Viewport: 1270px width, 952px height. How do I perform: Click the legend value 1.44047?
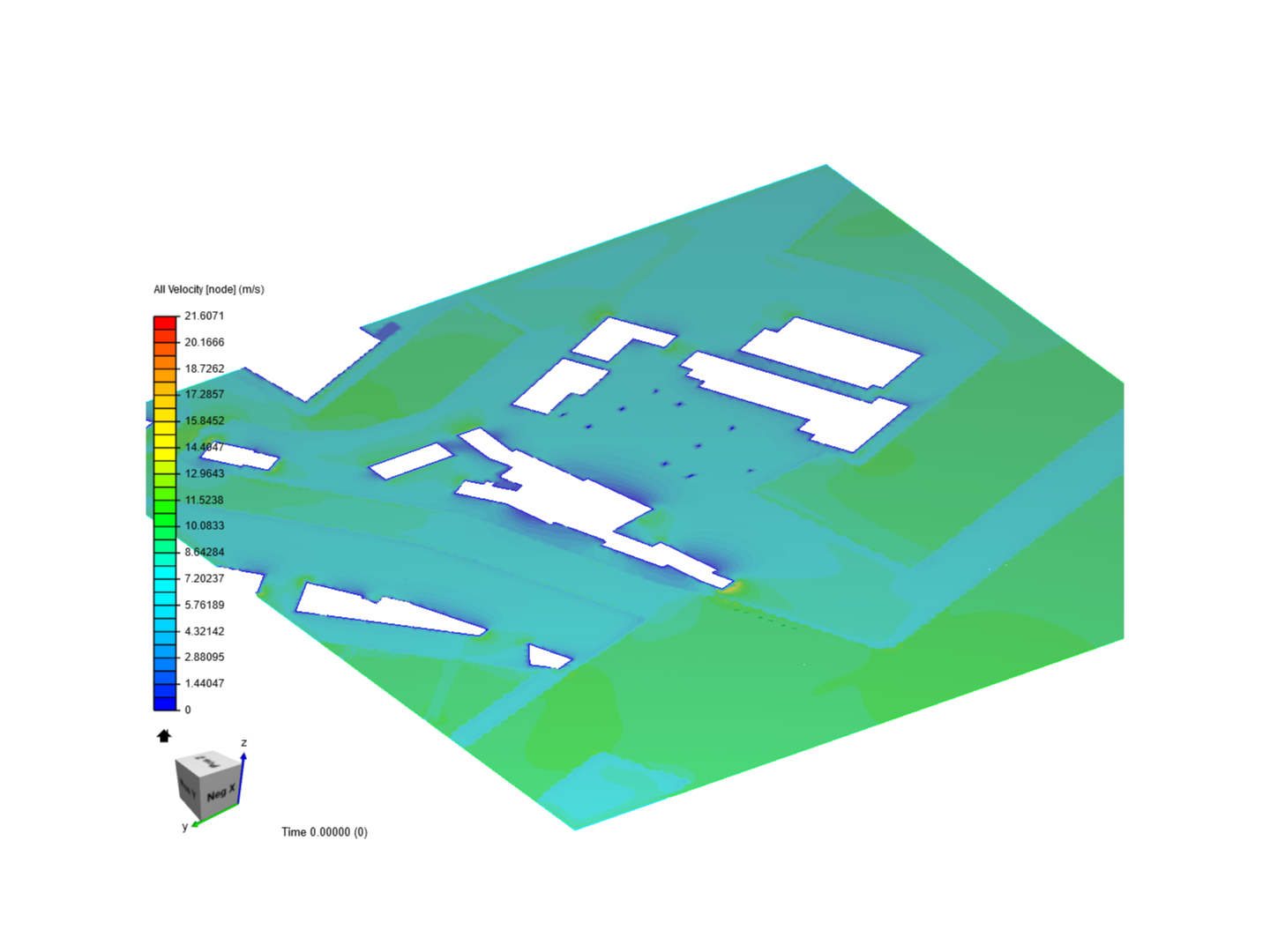pos(204,683)
